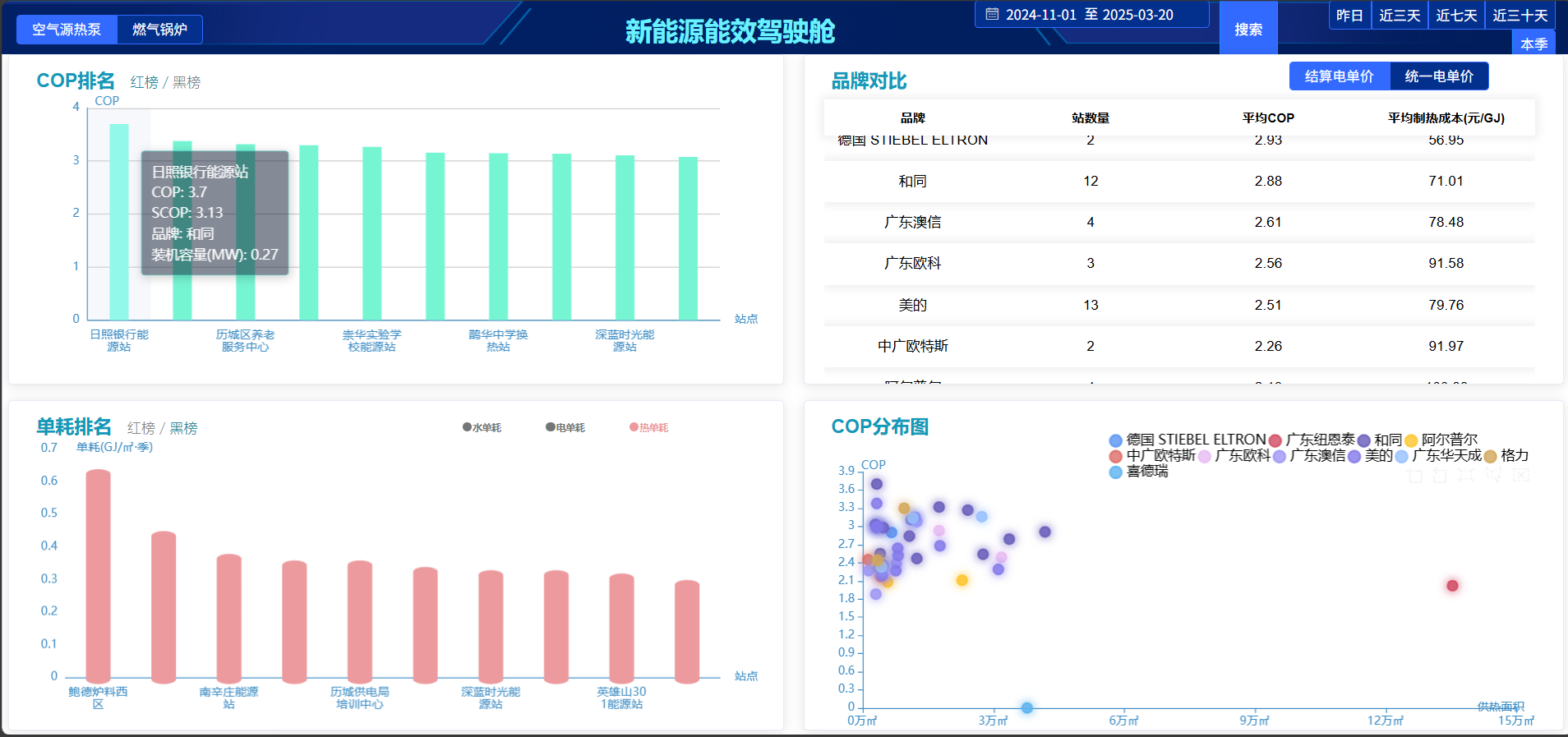The height and width of the screenshot is (737, 1568).
Task: Click 红榜 next to the 单耗排名 title
Action: [x=141, y=428]
